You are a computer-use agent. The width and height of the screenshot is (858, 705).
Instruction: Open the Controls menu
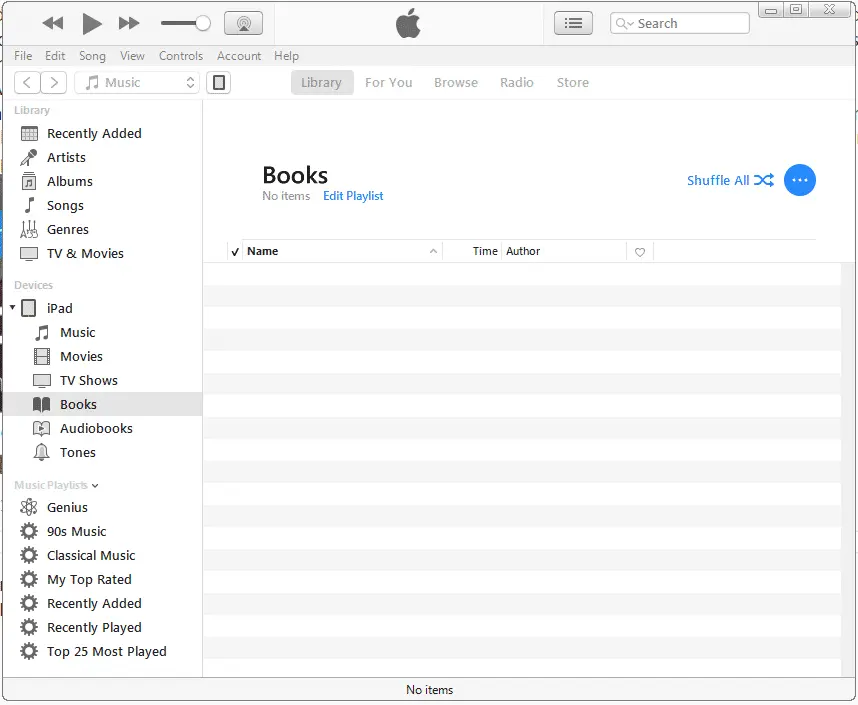click(180, 56)
